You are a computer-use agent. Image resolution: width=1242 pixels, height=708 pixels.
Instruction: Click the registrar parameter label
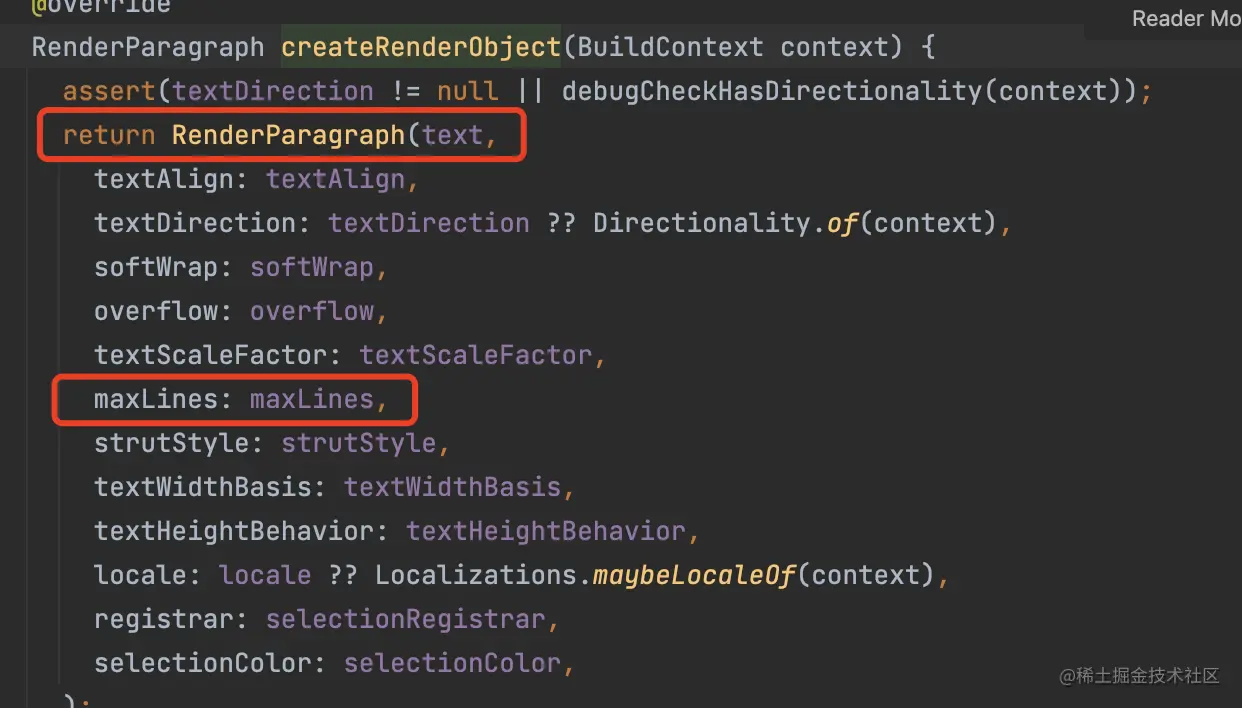[x=163, y=619]
